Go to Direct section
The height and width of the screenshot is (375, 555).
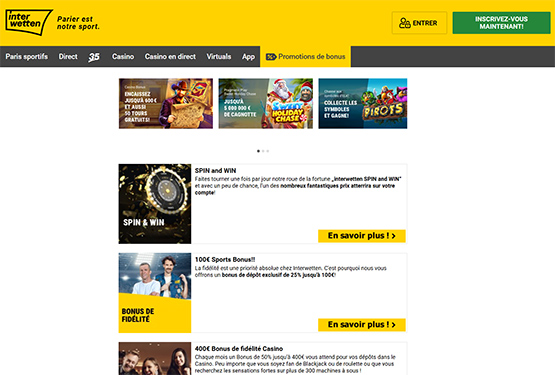(x=68, y=57)
